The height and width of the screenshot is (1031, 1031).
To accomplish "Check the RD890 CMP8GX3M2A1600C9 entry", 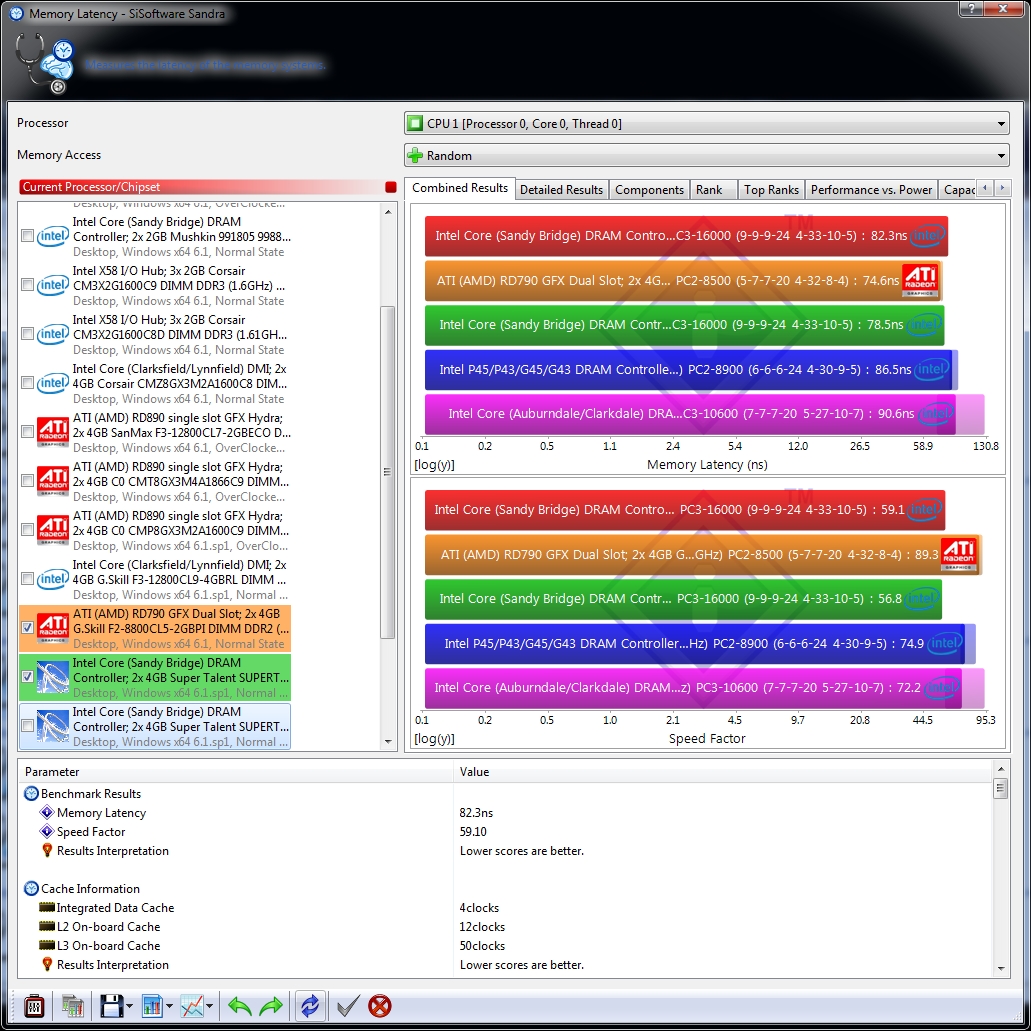I will tap(27, 529).
